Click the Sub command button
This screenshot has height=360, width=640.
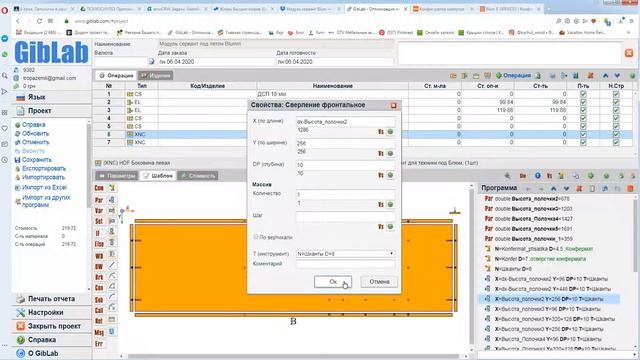99,300
